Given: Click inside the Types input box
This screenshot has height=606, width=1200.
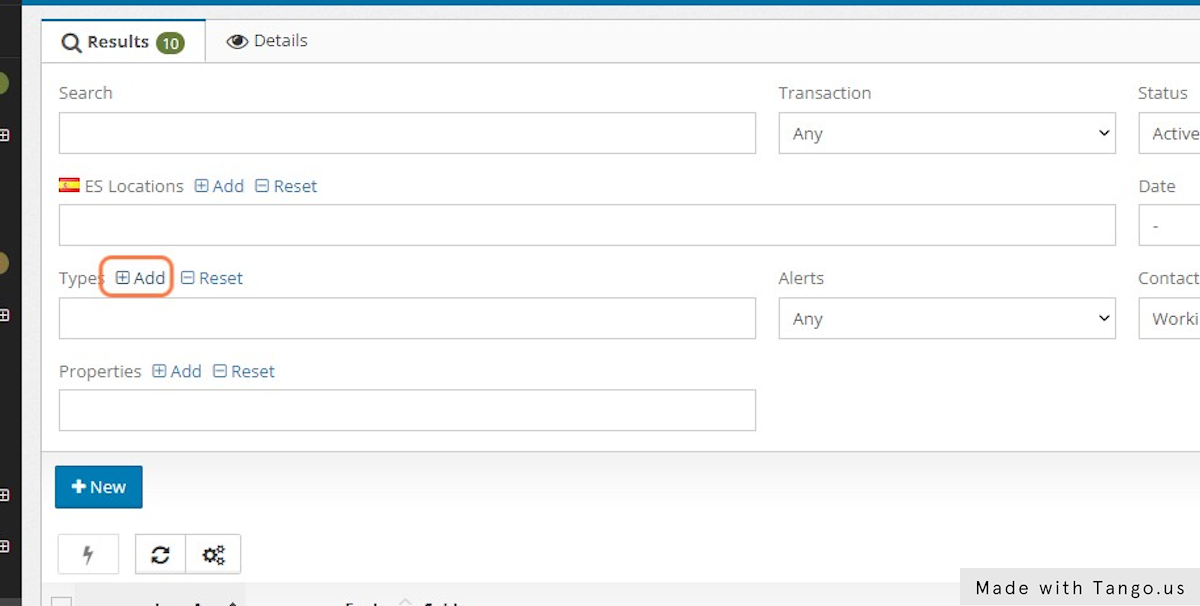Looking at the screenshot, I should click(407, 319).
